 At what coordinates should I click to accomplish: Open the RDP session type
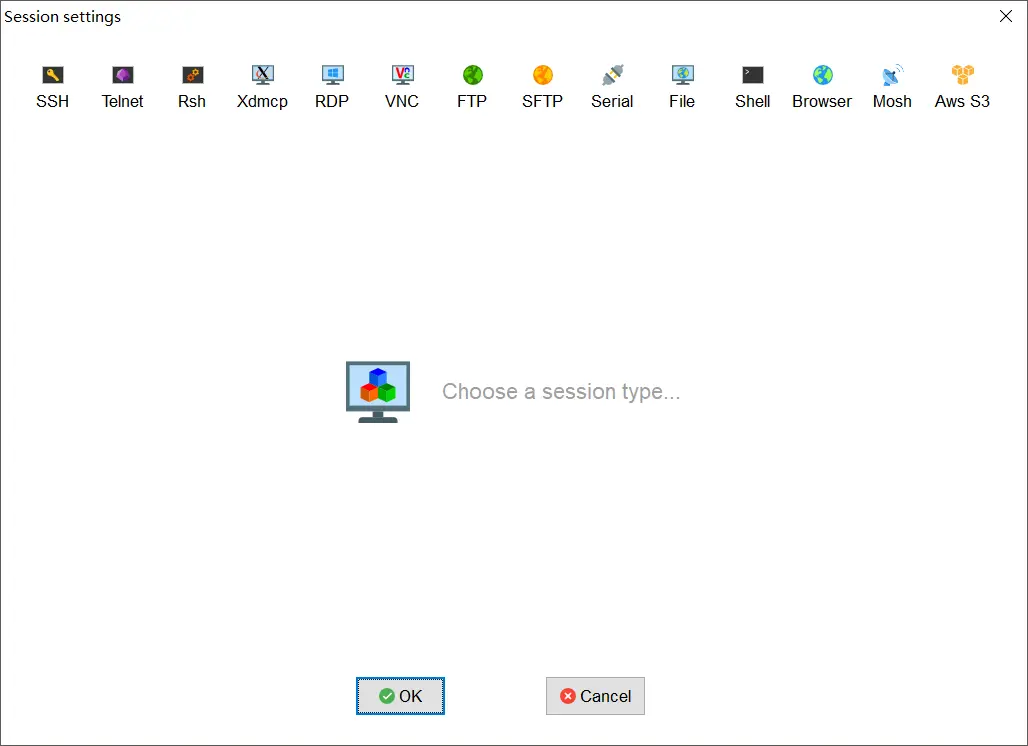point(332,87)
